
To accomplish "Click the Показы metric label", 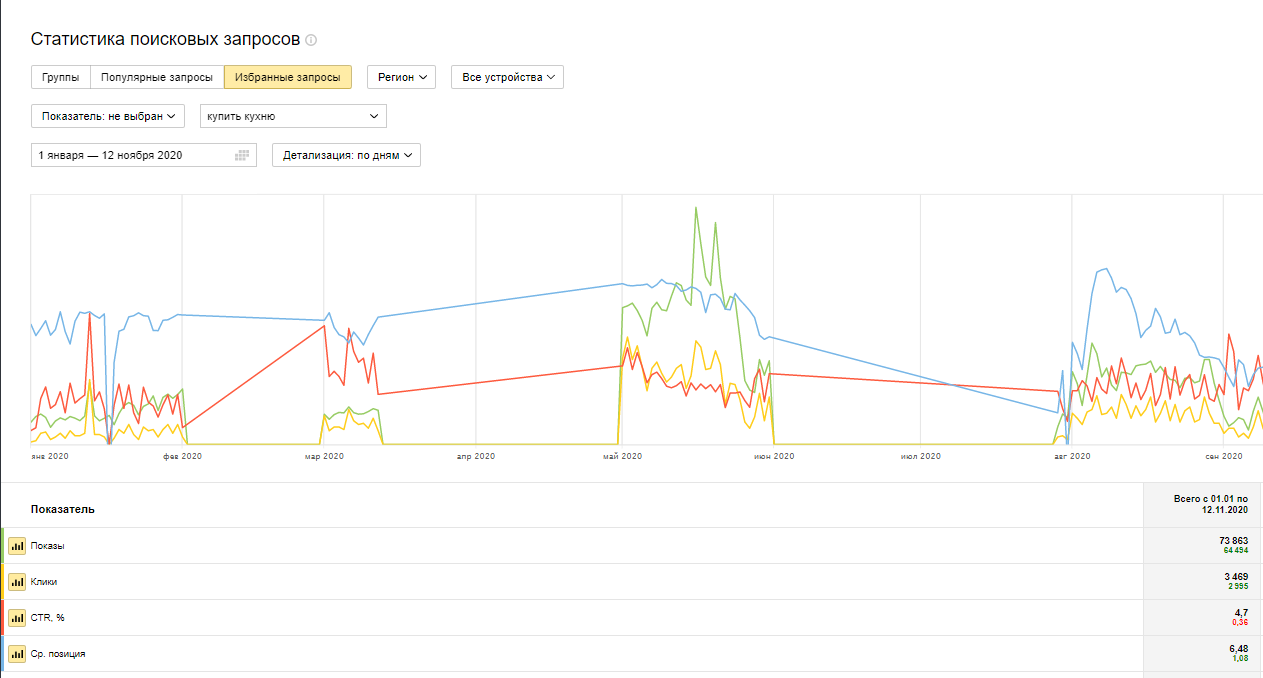I will (x=50, y=546).
